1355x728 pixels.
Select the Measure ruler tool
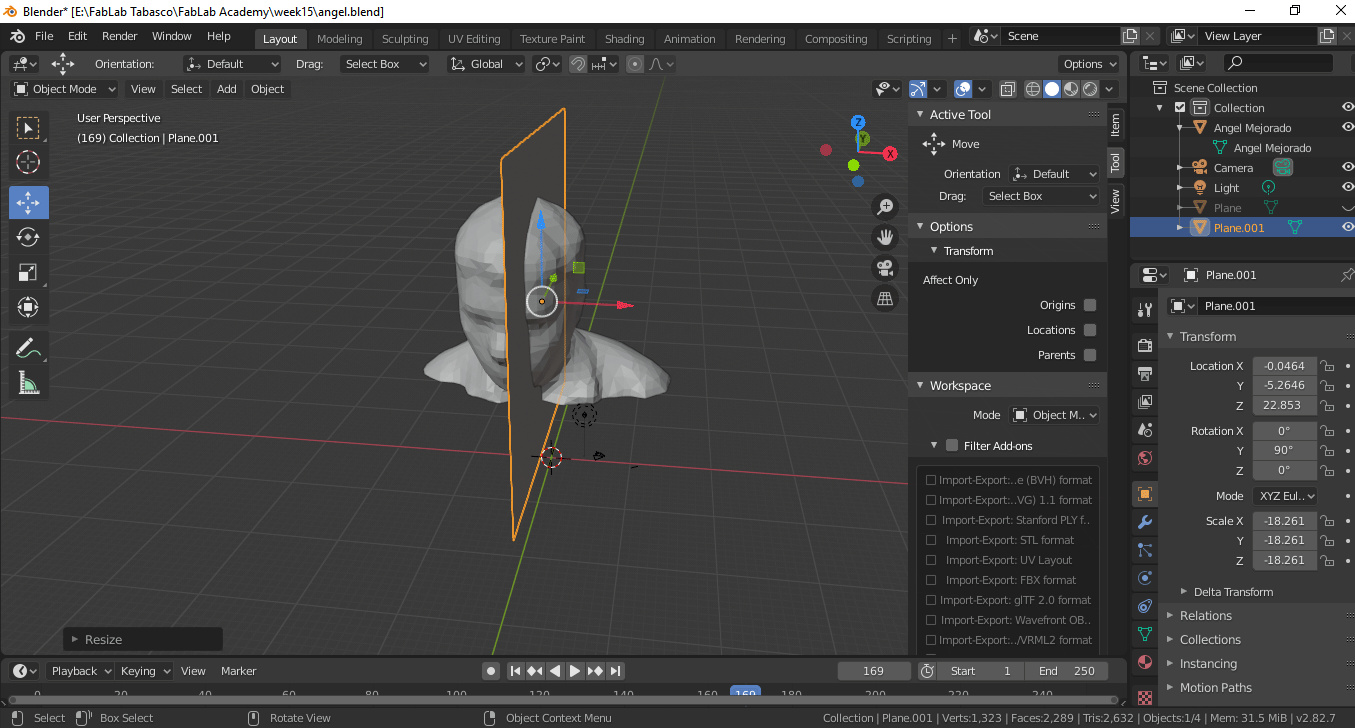click(28, 383)
